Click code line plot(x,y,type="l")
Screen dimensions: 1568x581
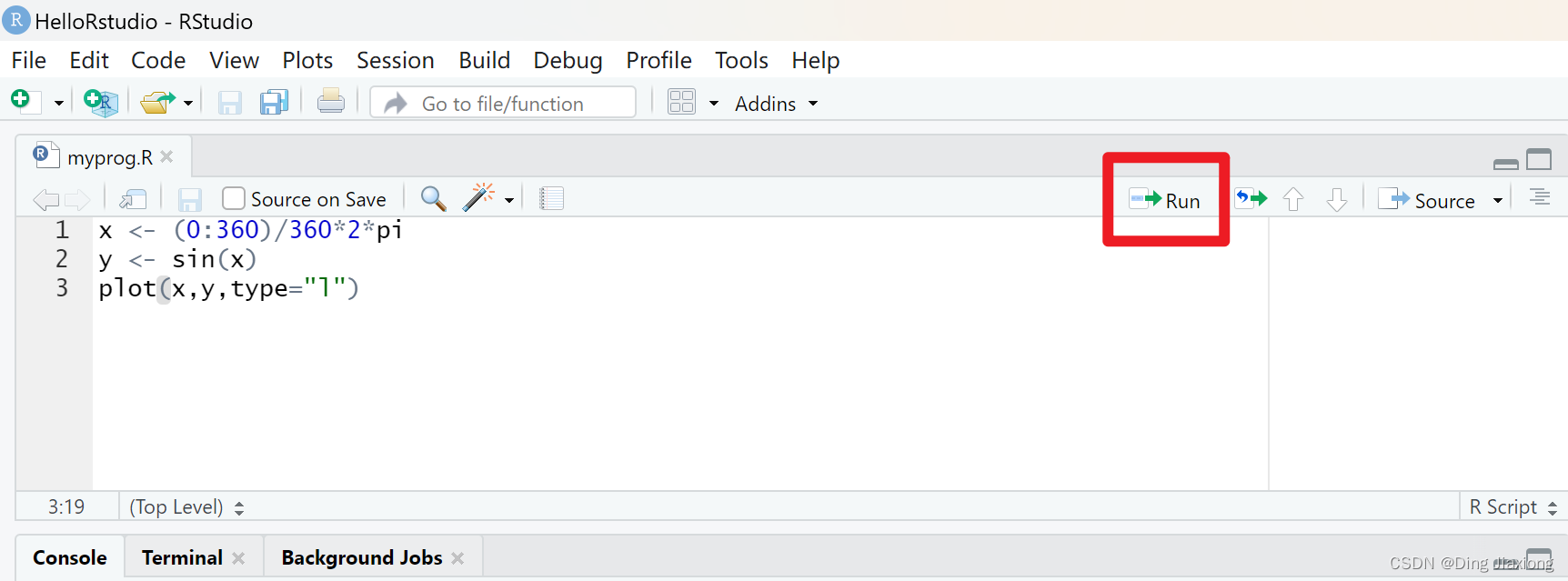pos(228,288)
